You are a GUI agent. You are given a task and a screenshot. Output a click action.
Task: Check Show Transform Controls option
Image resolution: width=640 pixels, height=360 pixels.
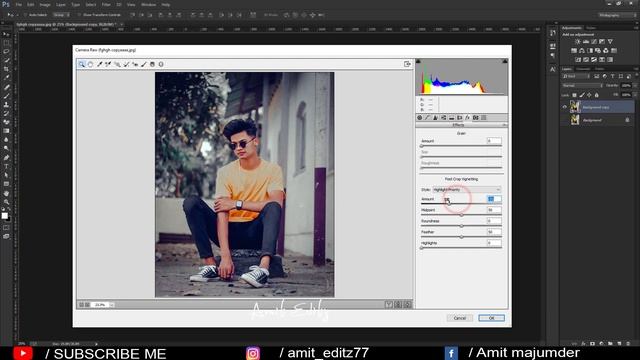(79, 15)
